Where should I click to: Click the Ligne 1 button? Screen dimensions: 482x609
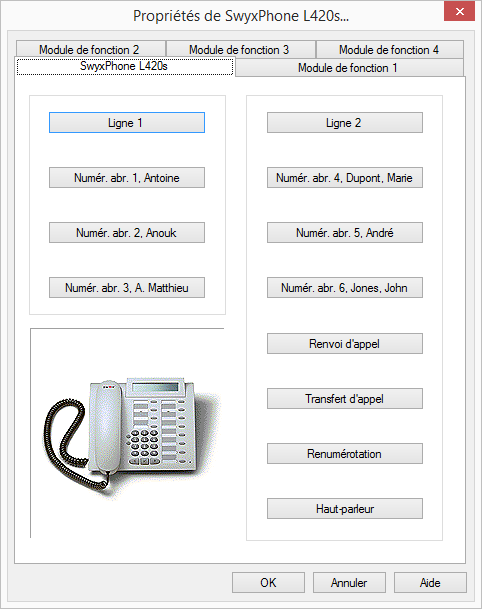point(127,123)
